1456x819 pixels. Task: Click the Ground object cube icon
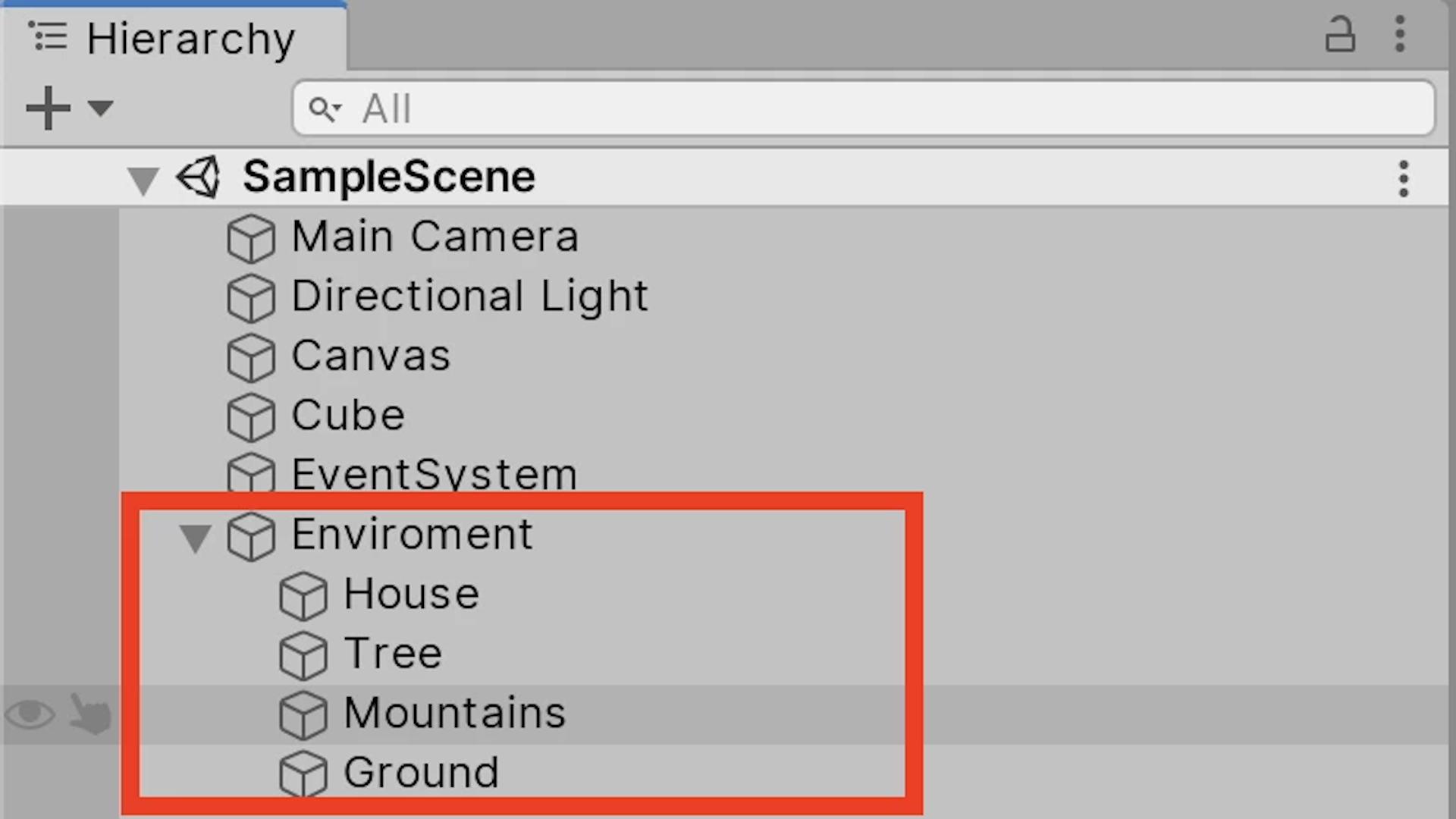303,773
